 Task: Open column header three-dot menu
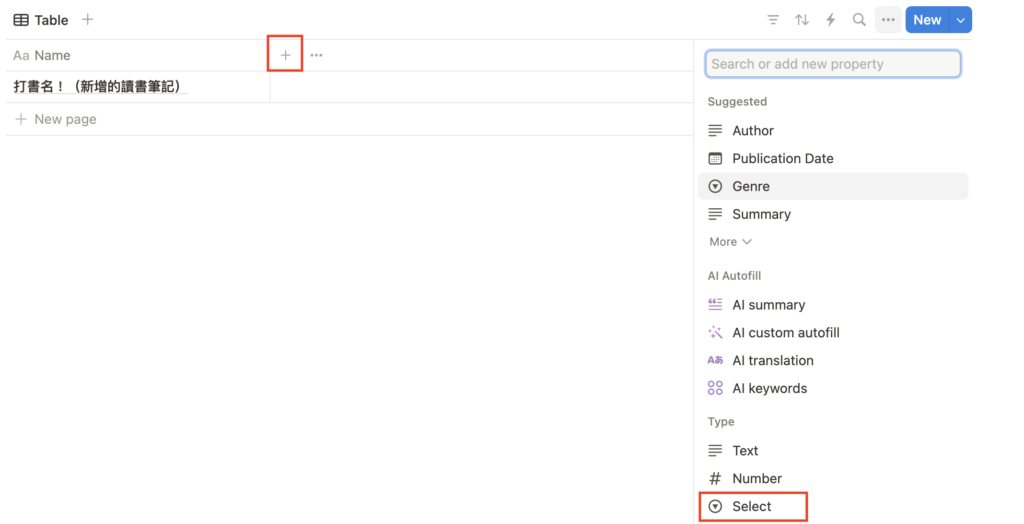(x=316, y=55)
